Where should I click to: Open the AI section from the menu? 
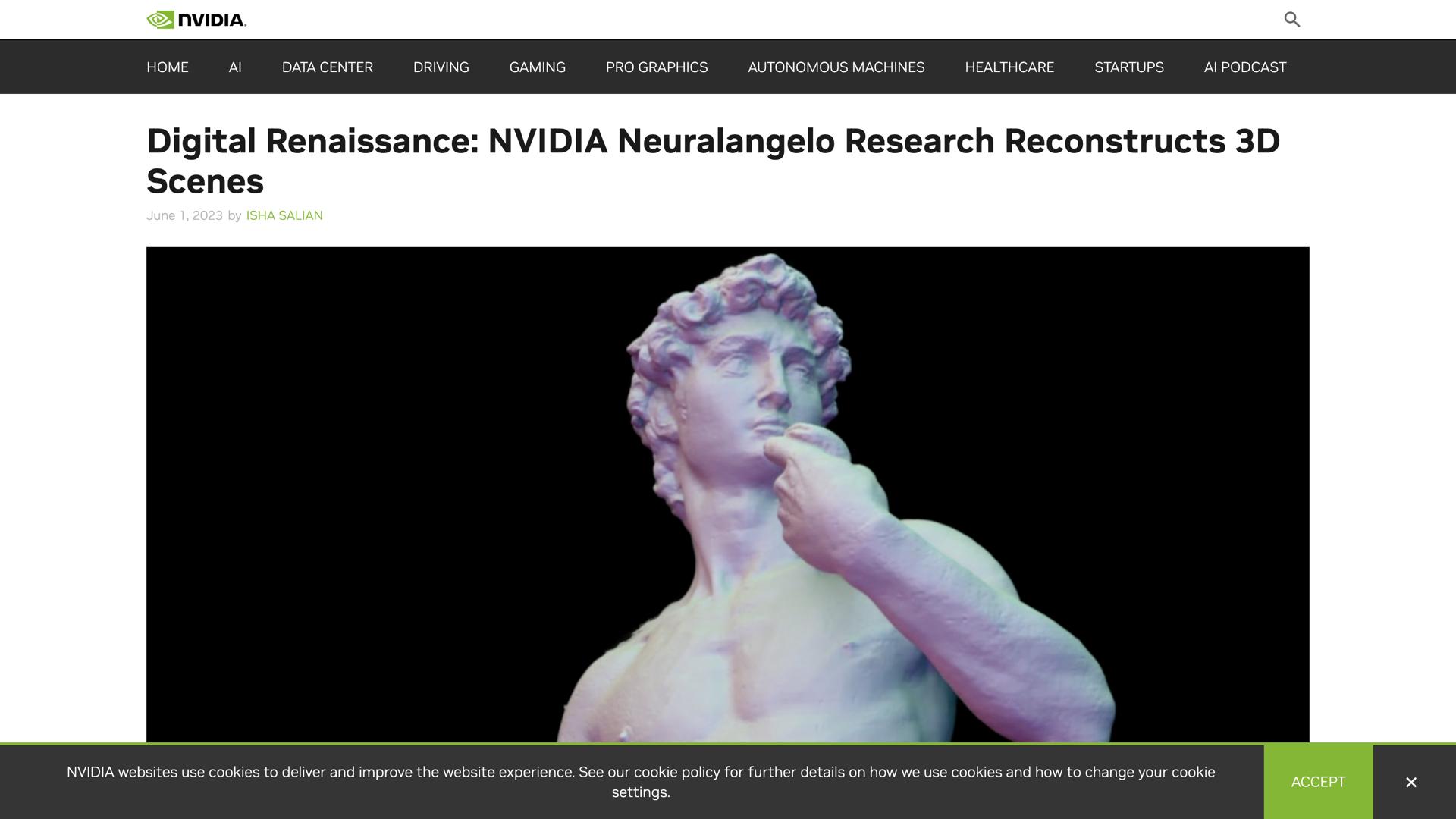(x=234, y=67)
